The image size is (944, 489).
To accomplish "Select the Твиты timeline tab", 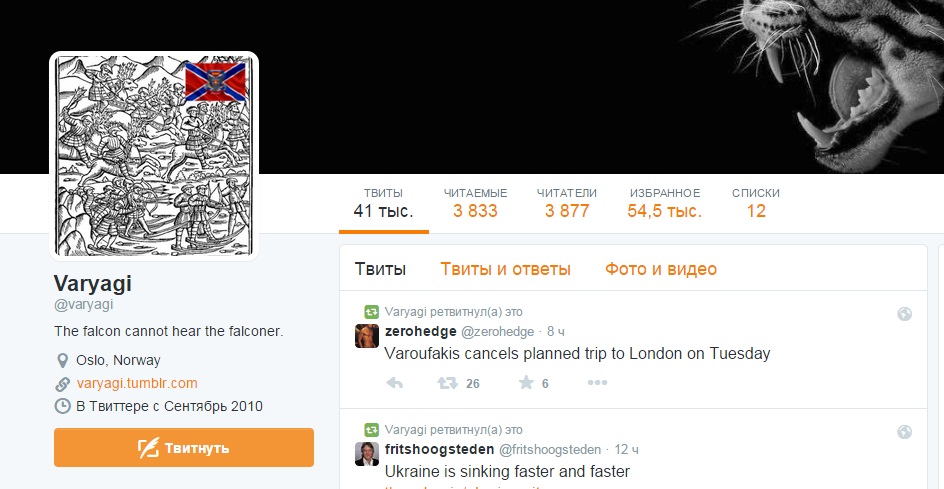I will pyautogui.click(x=380, y=269).
